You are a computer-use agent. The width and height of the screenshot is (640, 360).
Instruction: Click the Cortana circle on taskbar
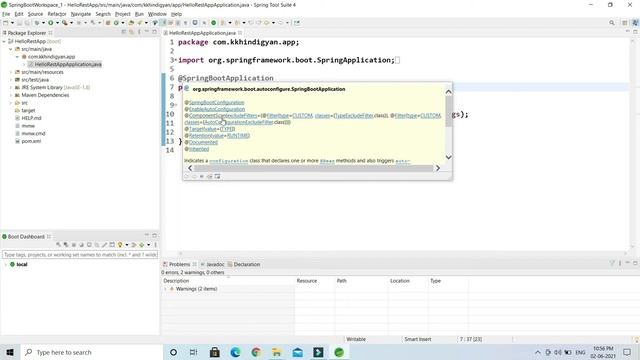173,352
